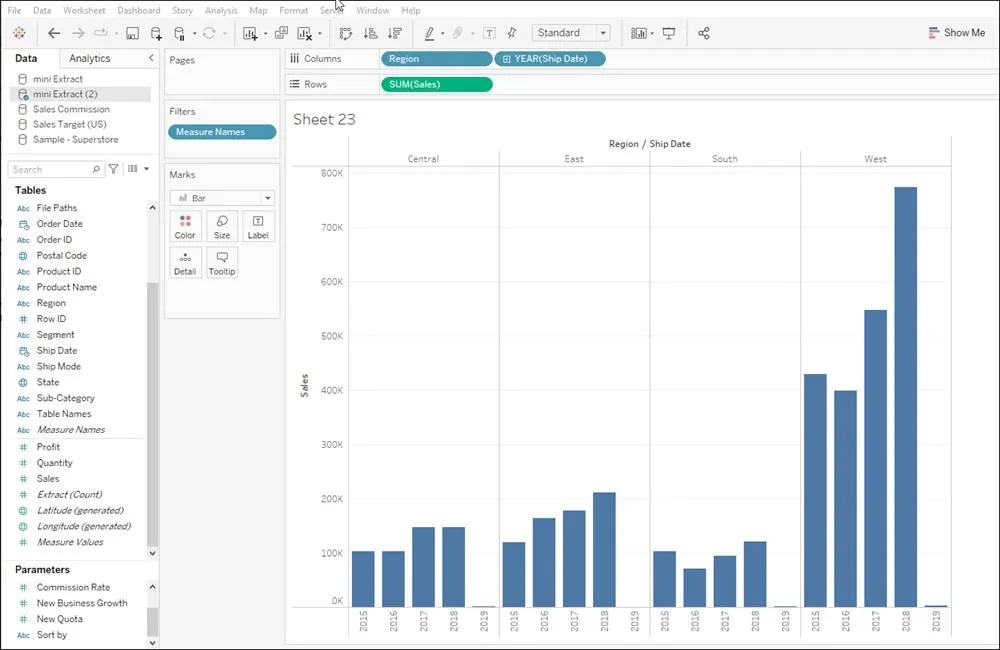Open the Dashboard menu
1000x650 pixels.
click(138, 10)
